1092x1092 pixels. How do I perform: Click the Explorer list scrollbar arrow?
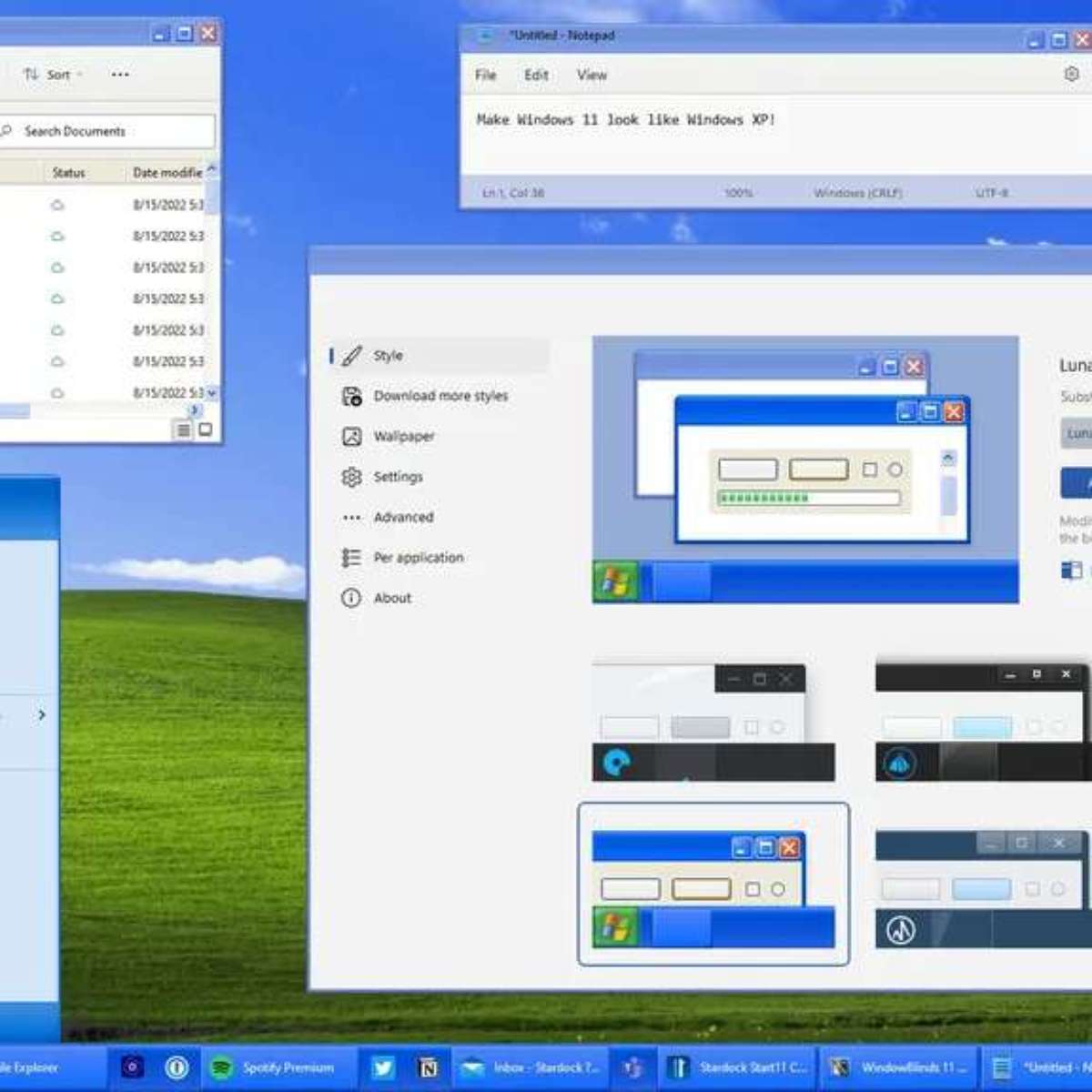pos(211,394)
